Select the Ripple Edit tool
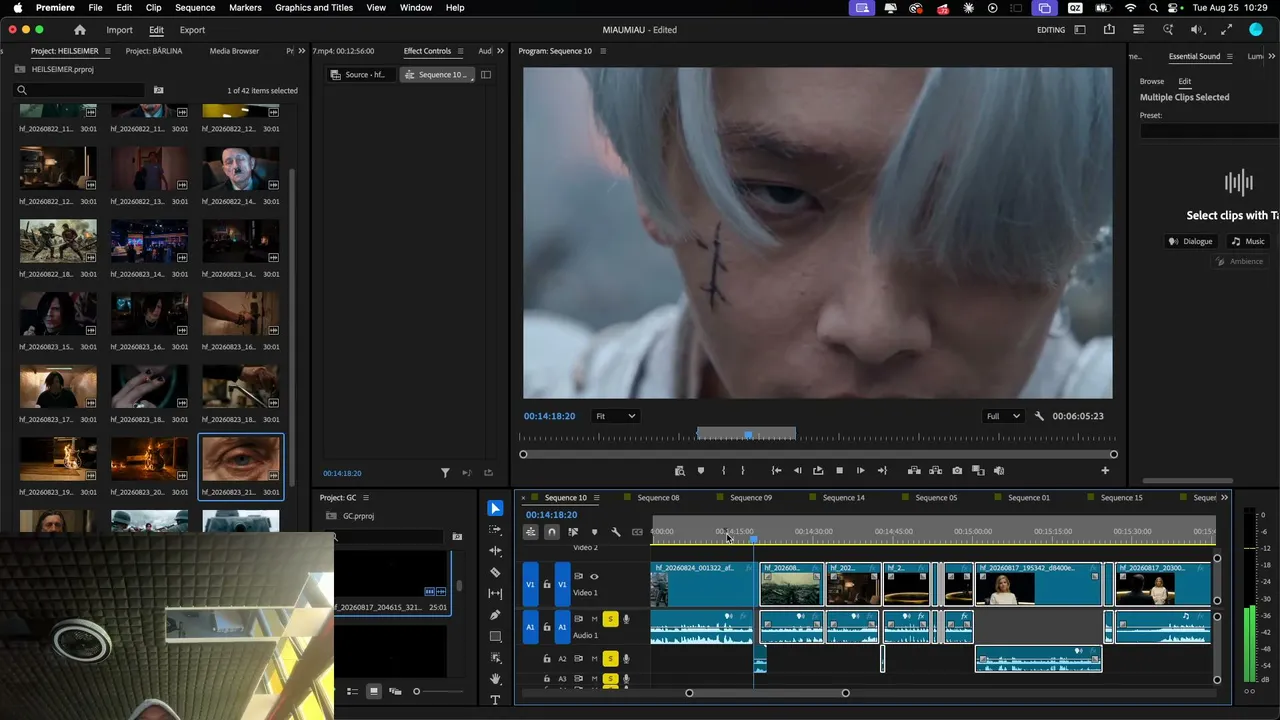 pyautogui.click(x=495, y=551)
